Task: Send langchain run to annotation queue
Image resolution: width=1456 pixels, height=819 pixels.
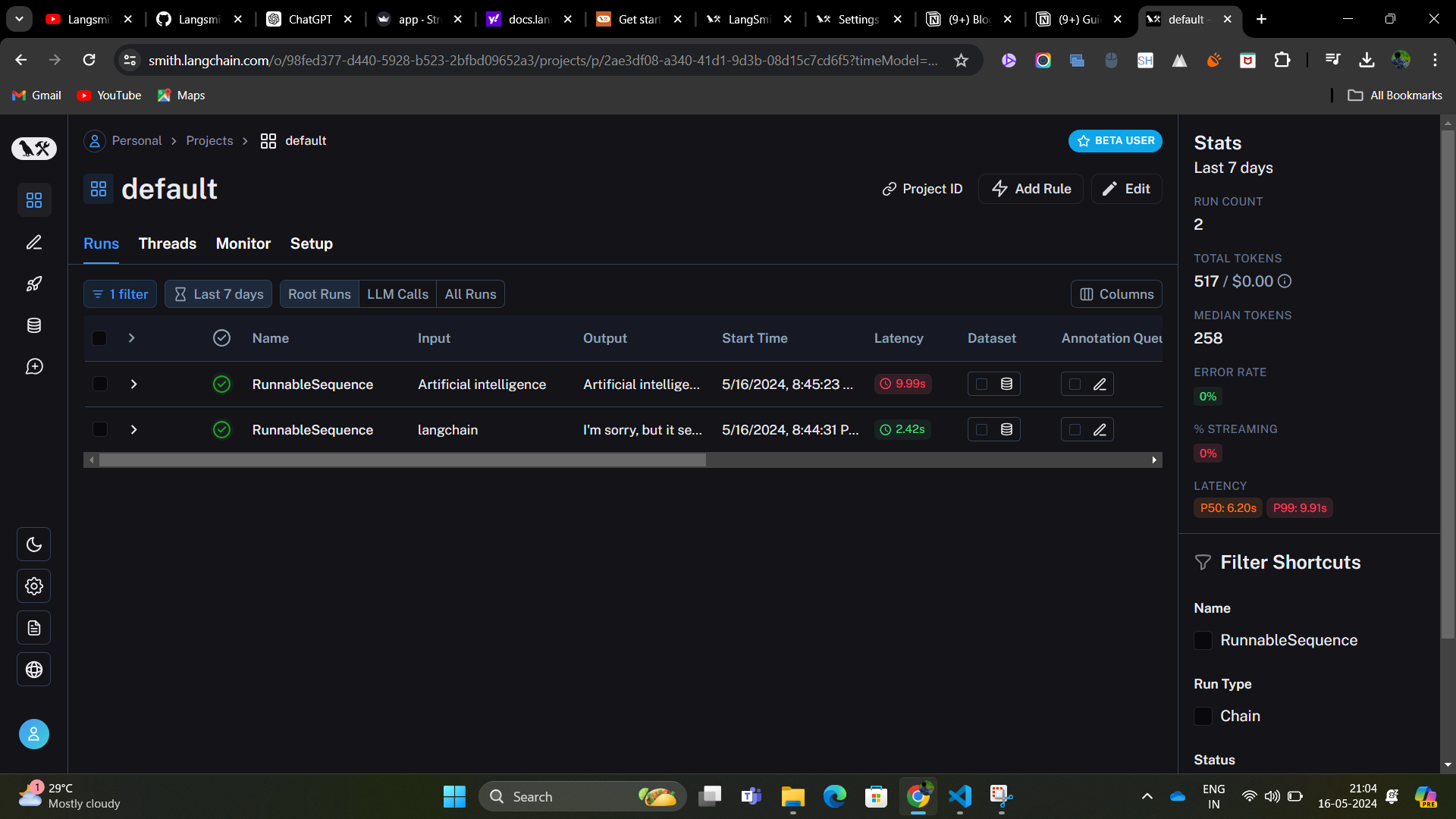Action: coord(1100,430)
